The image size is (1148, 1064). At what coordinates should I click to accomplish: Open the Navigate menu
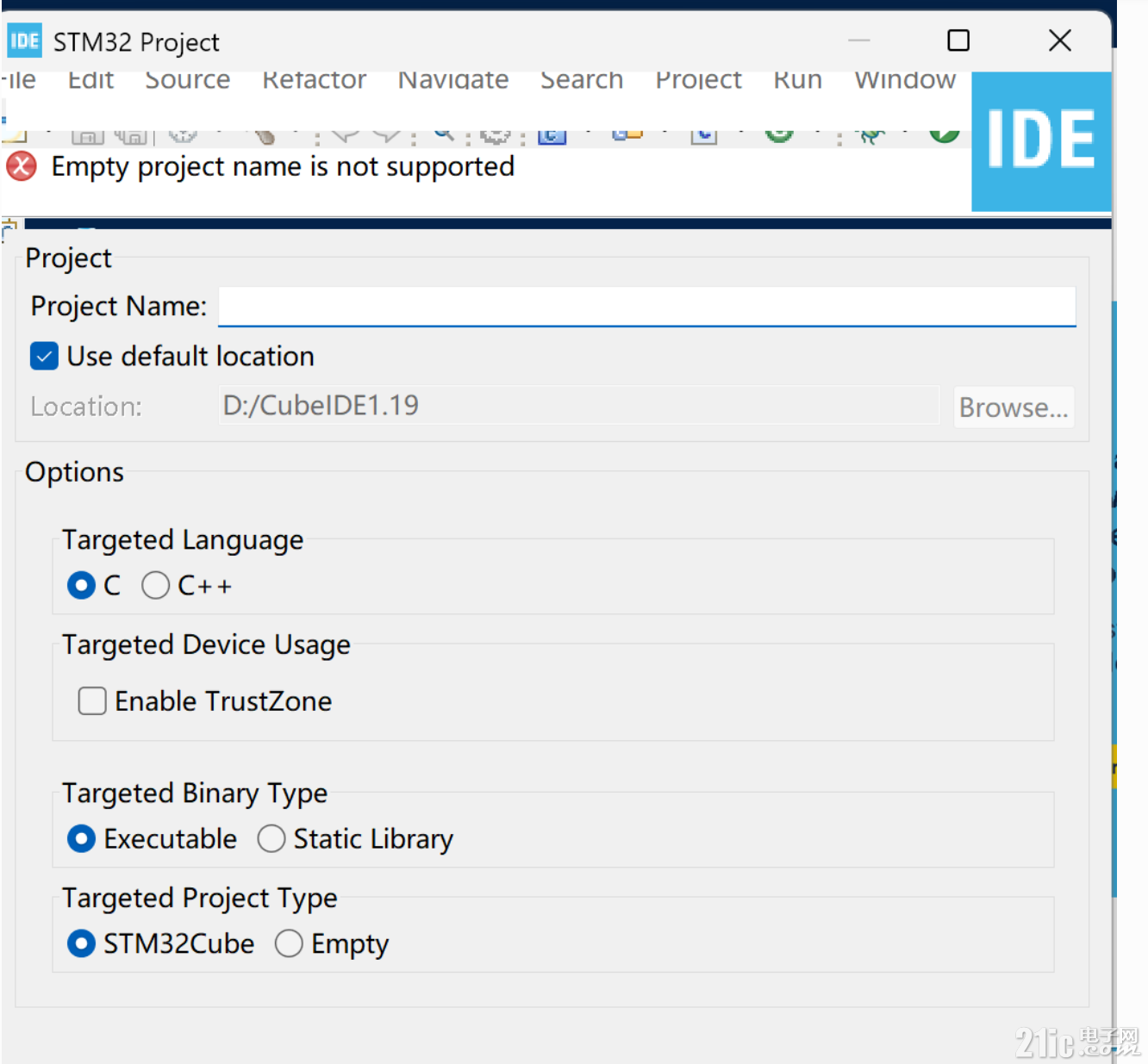pyautogui.click(x=453, y=80)
